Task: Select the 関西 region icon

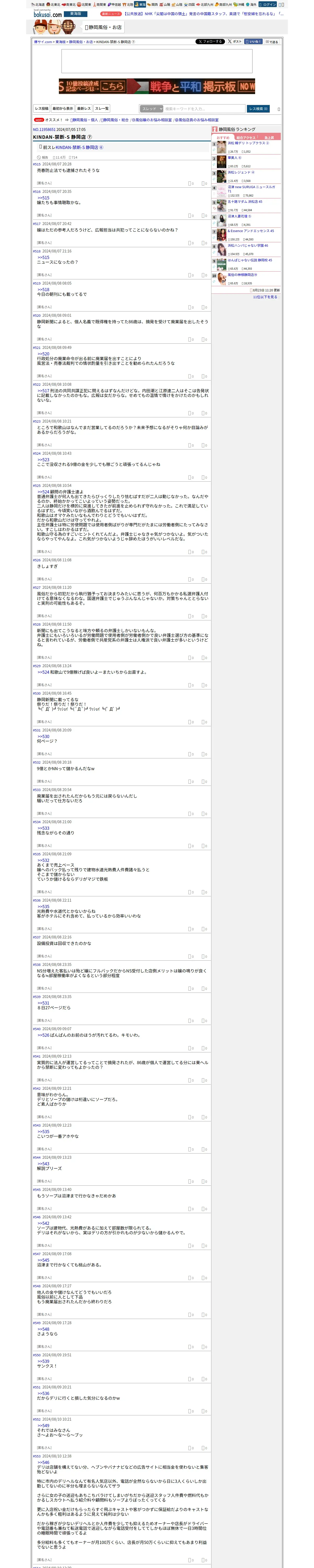Action: point(153,4)
